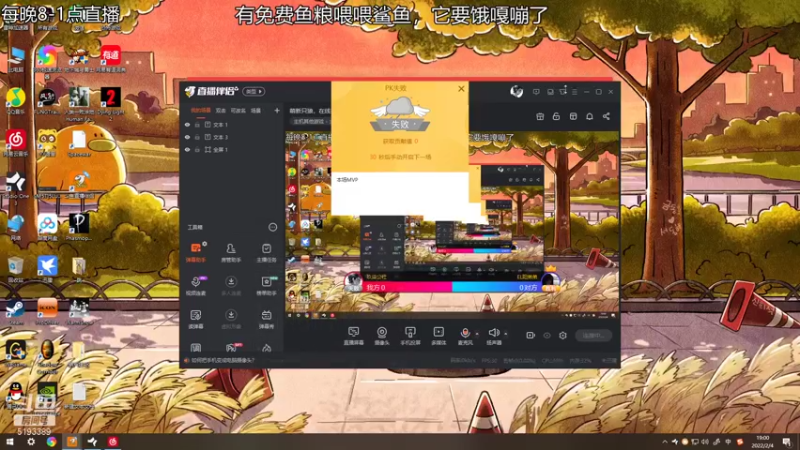Open the Steam desktop shortcut
The width and height of the screenshot is (800, 450).
(15, 312)
